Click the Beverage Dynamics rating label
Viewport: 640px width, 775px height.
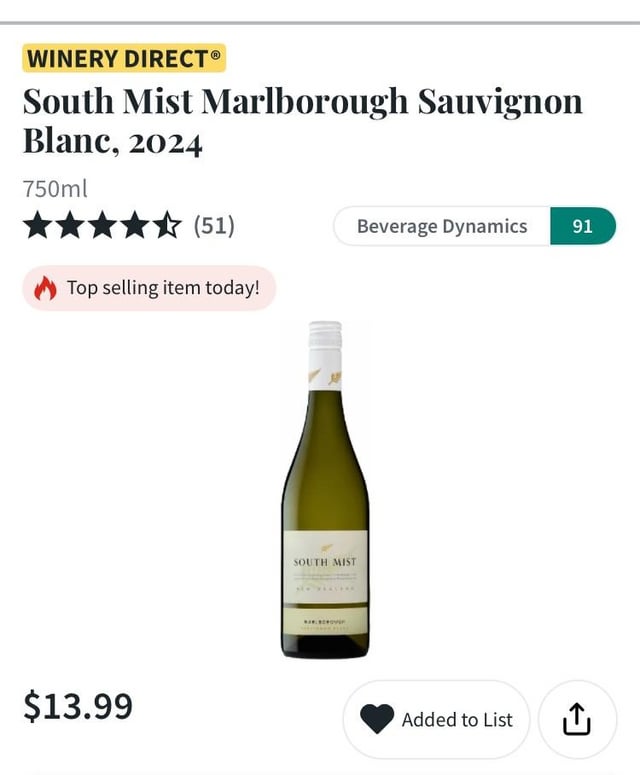pyautogui.click(x=441, y=226)
